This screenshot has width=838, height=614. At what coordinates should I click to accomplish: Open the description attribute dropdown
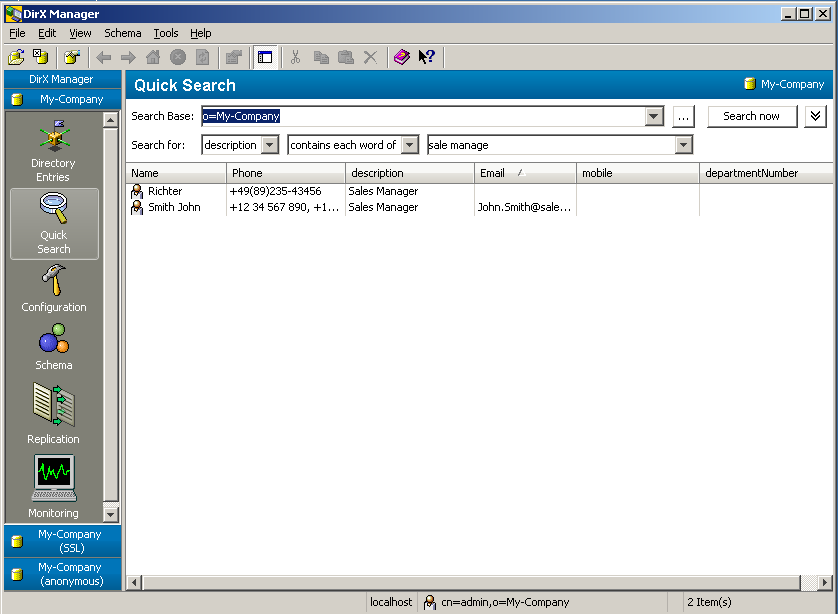(270, 146)
